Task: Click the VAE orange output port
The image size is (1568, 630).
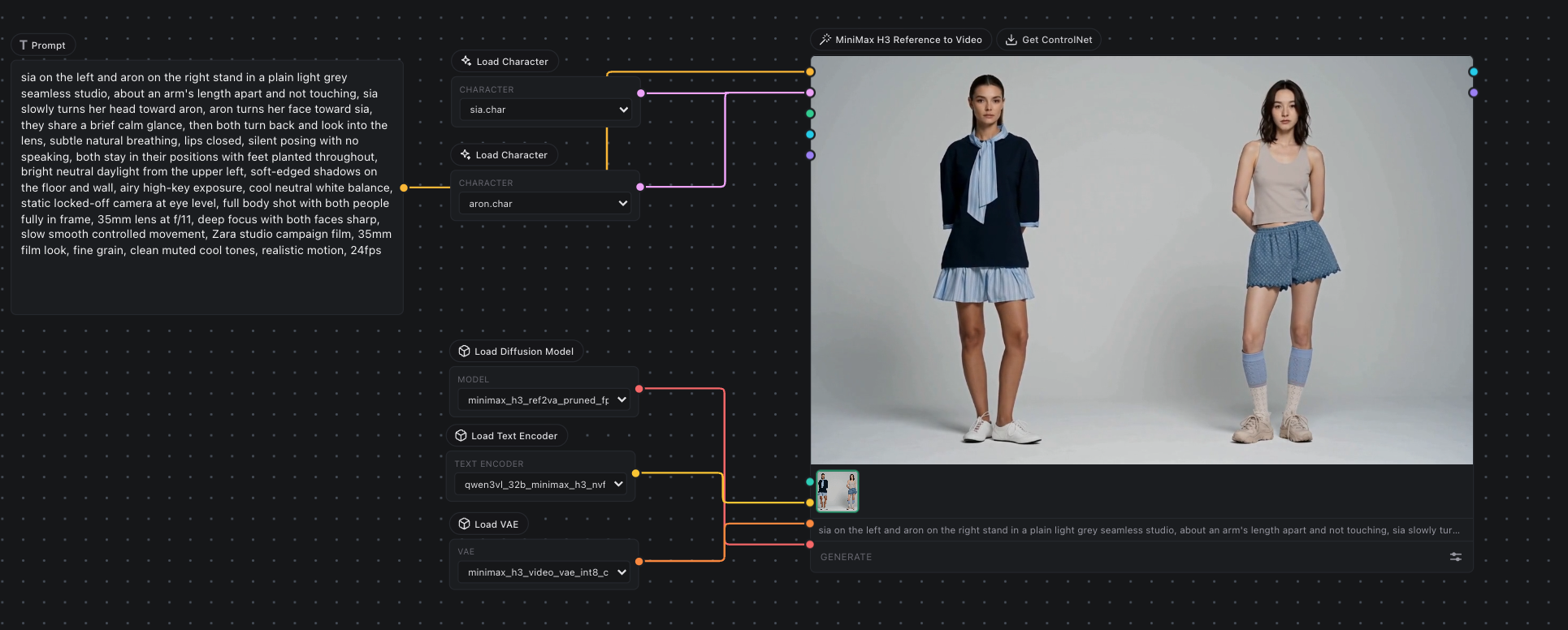Action: [x=639, y=561]
